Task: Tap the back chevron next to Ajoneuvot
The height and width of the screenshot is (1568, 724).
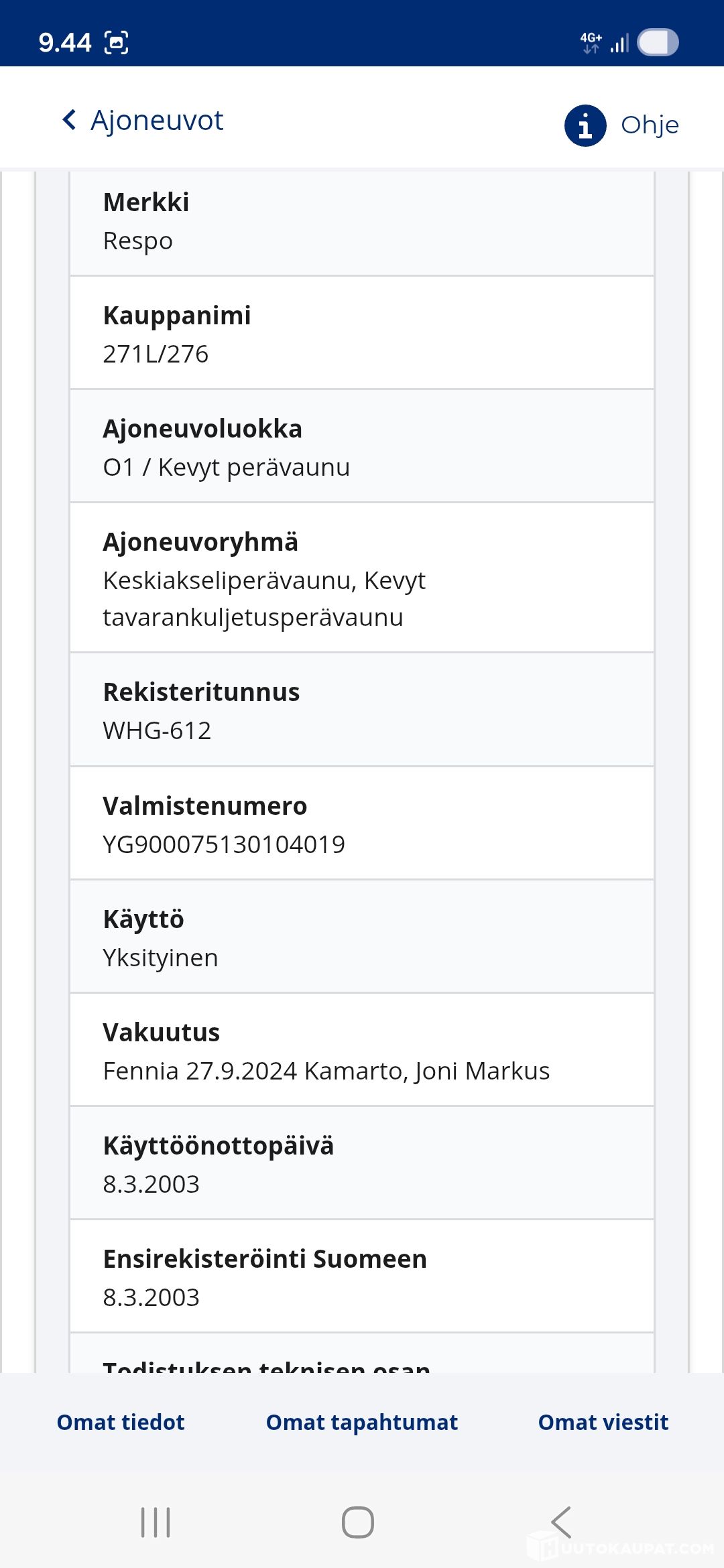Action: (x=69, y=120)
